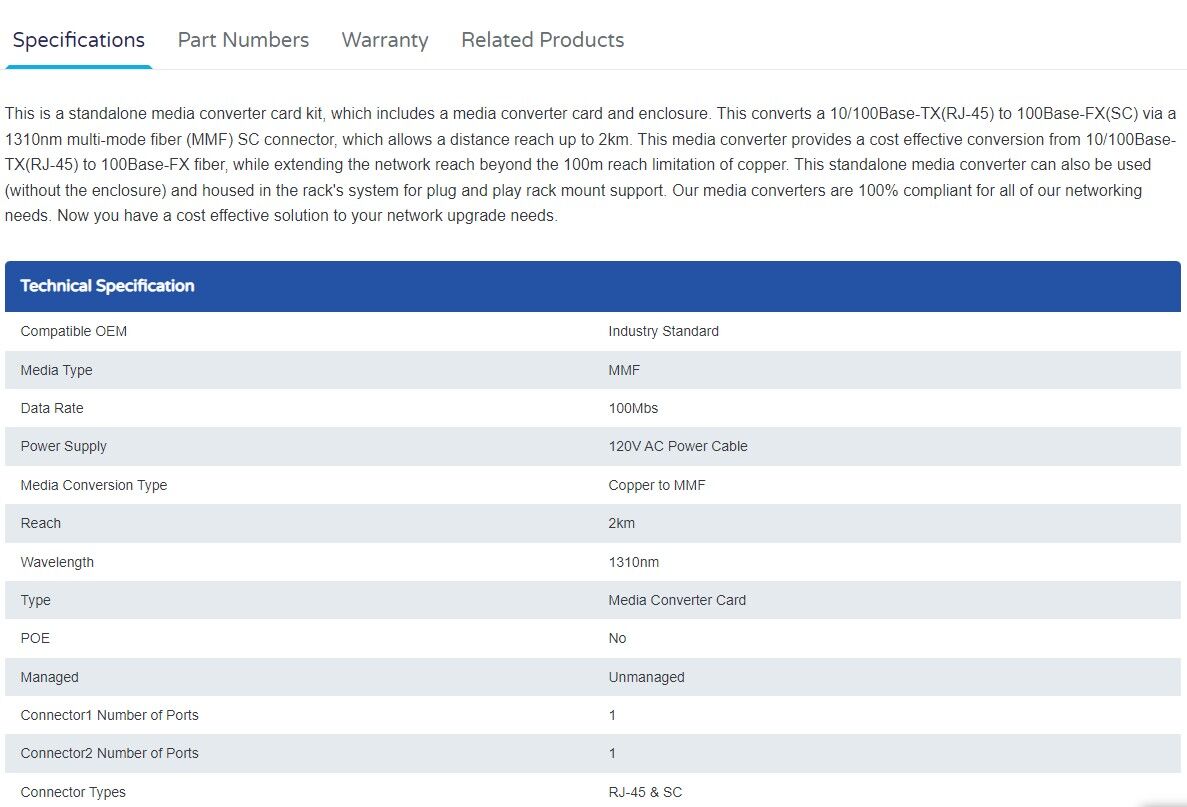Select the 'No' value in POE row
1187x807 pixels.
618,638
